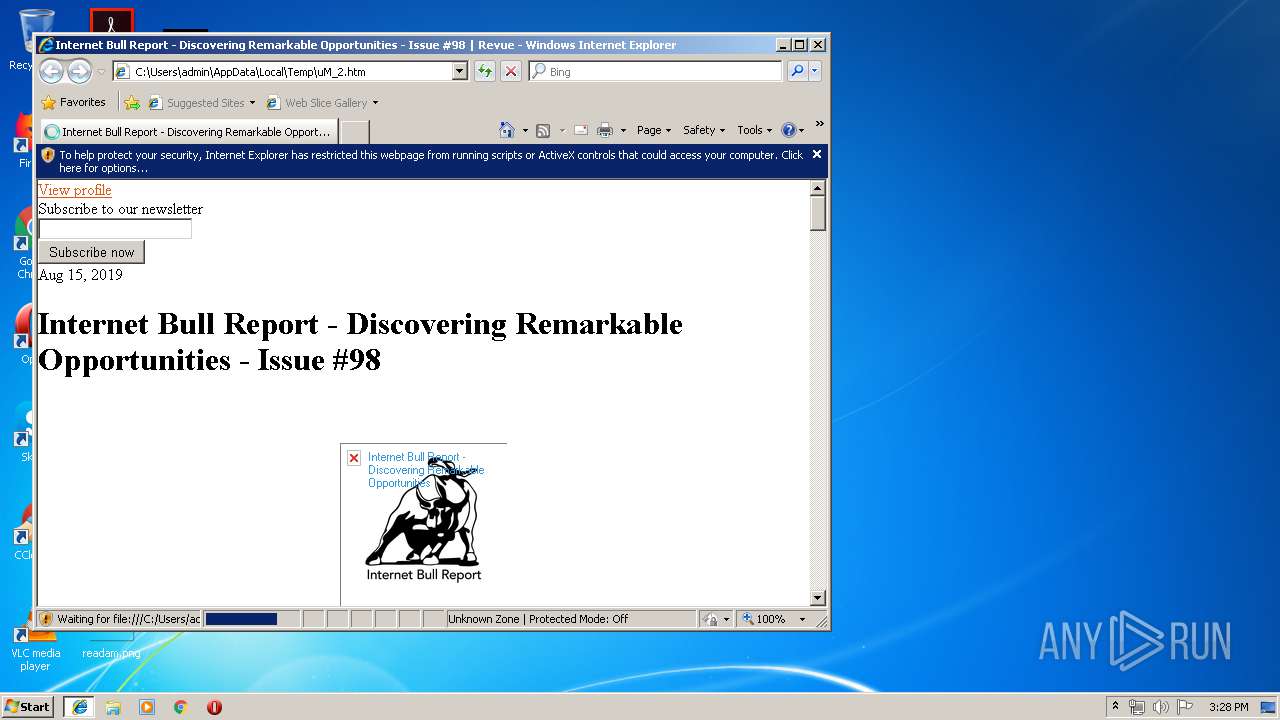This screenshot has height=720, width=1280.
Task: Click the Aug 15, 2019 date text
Action: pyautogui.click(x=80, y=275)
